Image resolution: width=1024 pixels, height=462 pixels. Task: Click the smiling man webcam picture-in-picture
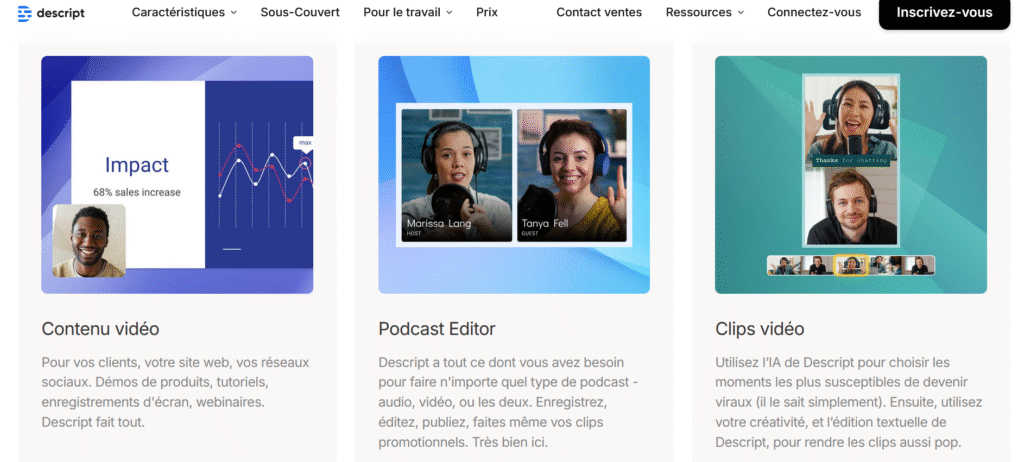[x=89, y=241]
